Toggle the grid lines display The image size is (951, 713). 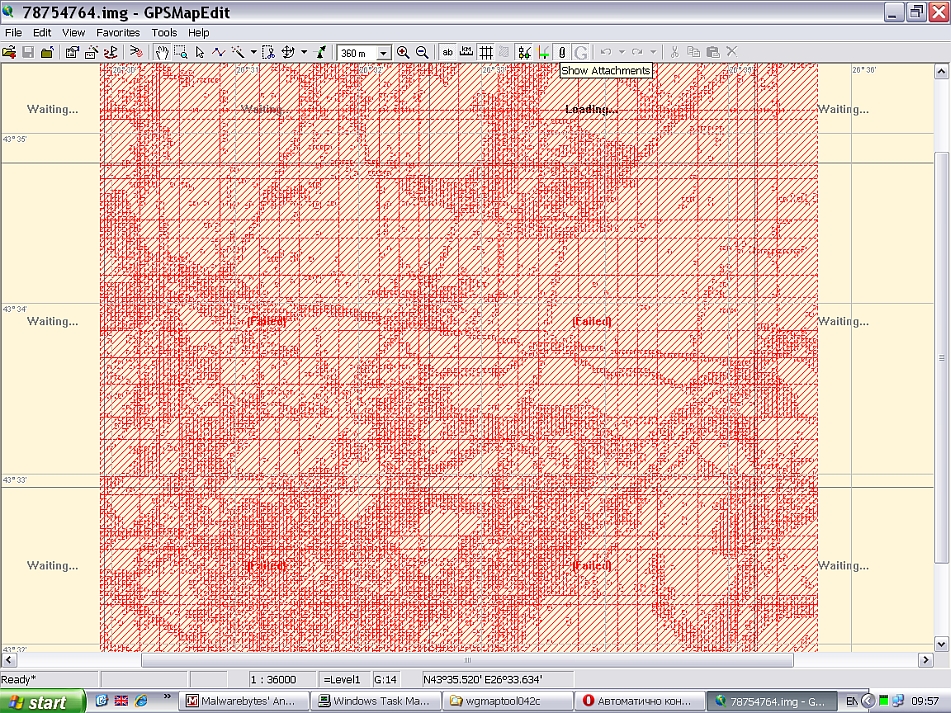click(485, 52)
